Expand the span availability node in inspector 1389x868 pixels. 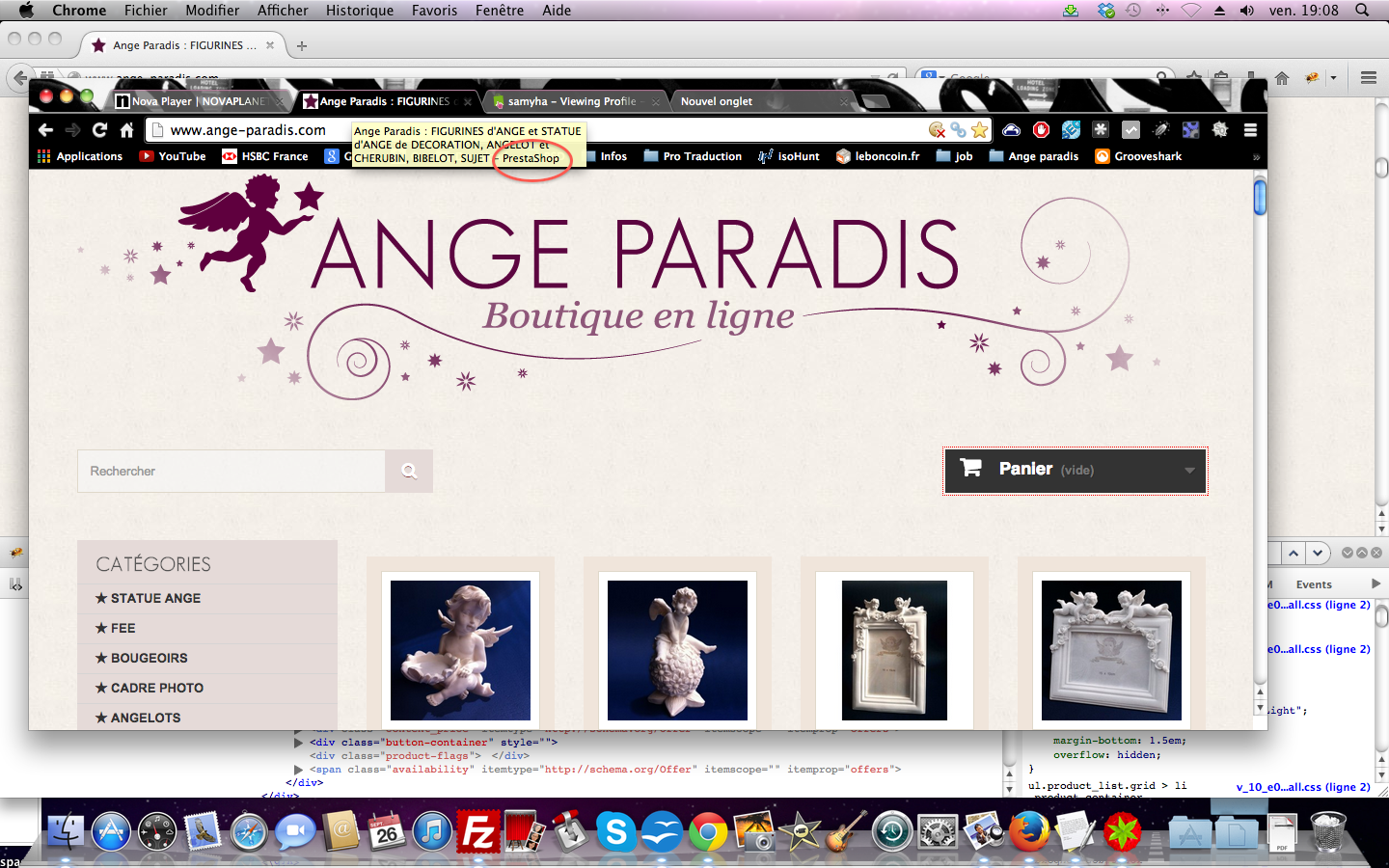(299, 770)
